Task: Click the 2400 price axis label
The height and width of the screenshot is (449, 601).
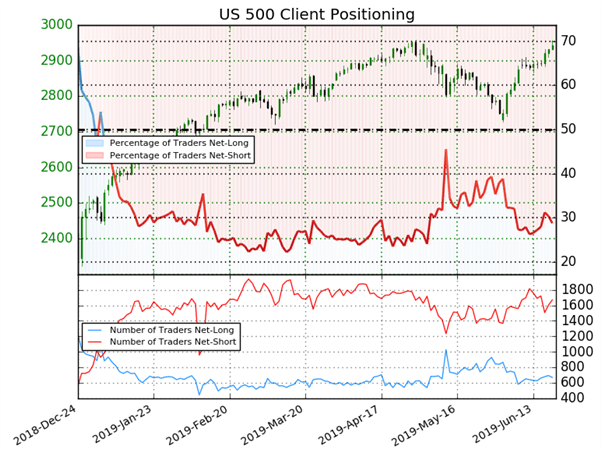Action: pyautogui.click(x=57, y=238)
